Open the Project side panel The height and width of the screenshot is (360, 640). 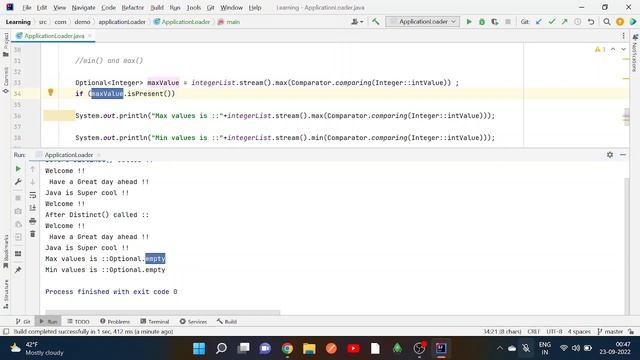point(6,44)
